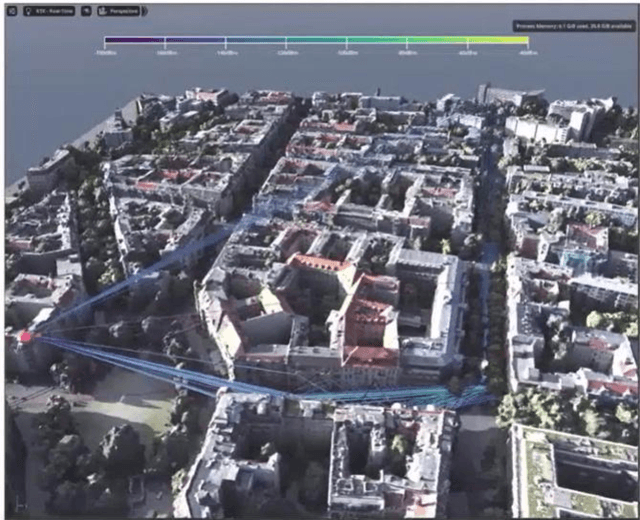Select the red transmitter marker
The width and height of the screenshot is (640, 520).
pos(26,337)
